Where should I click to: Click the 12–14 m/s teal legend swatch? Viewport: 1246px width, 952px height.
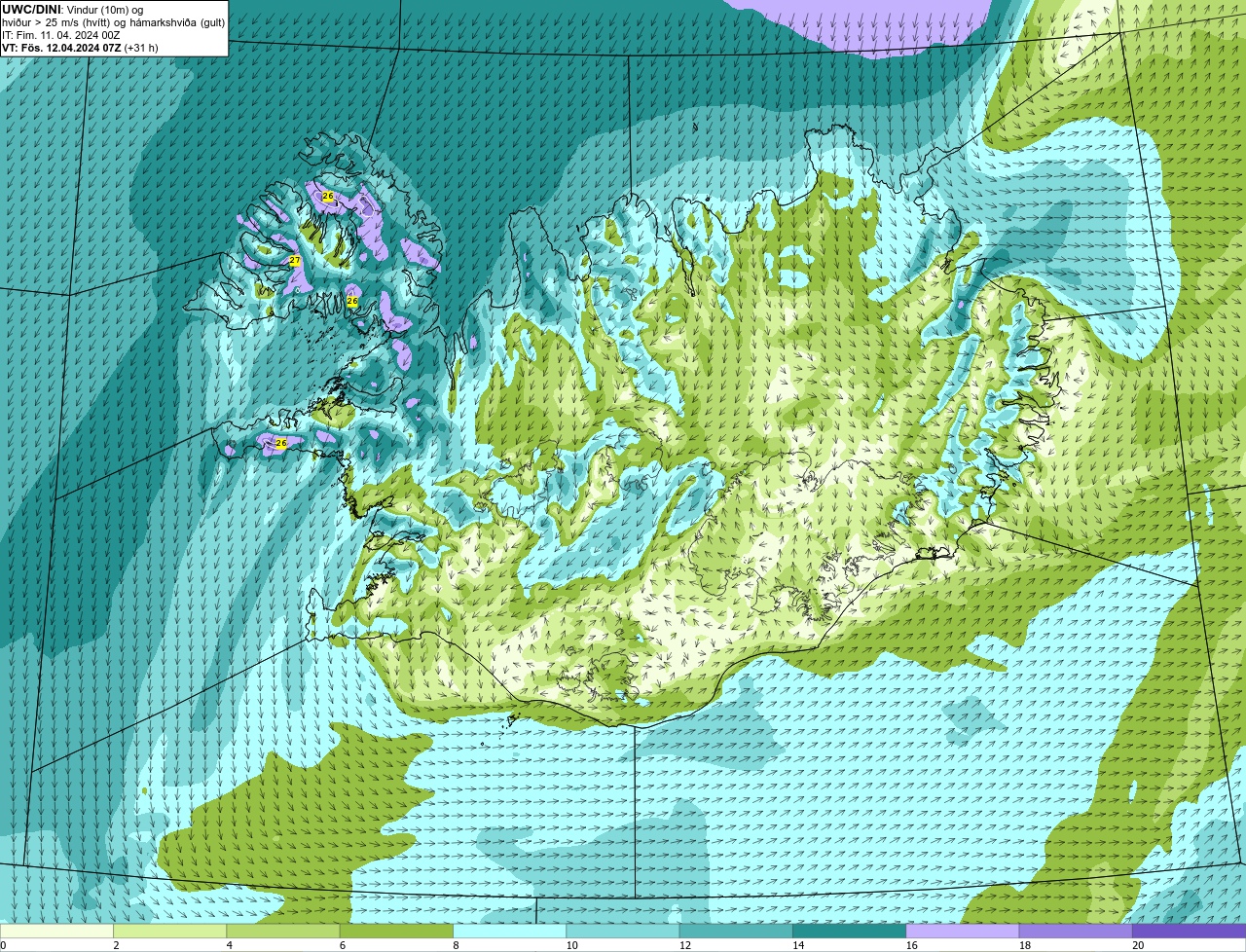tap(736, 931)
